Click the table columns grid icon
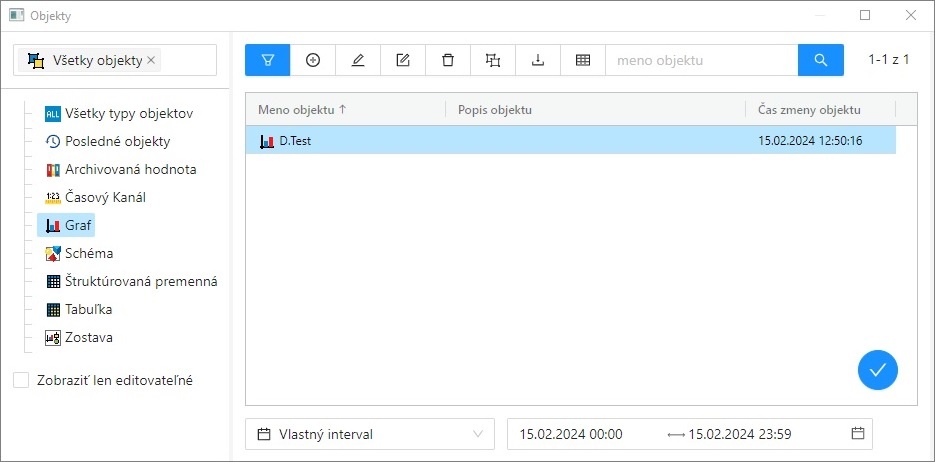The image size is (935, 462). (x=583, y=60)
